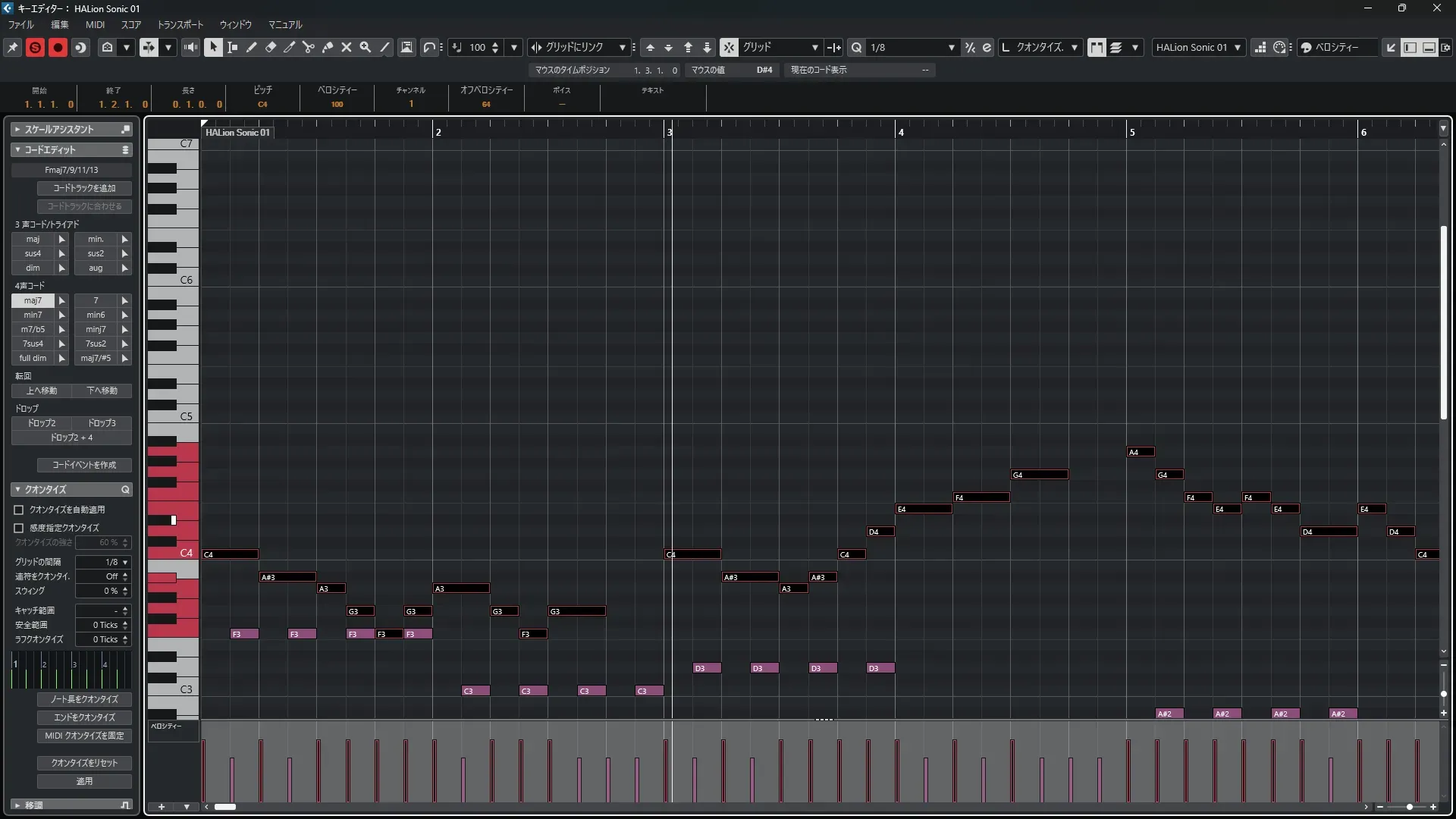Select the Draw pencil tool

(251, 47)
